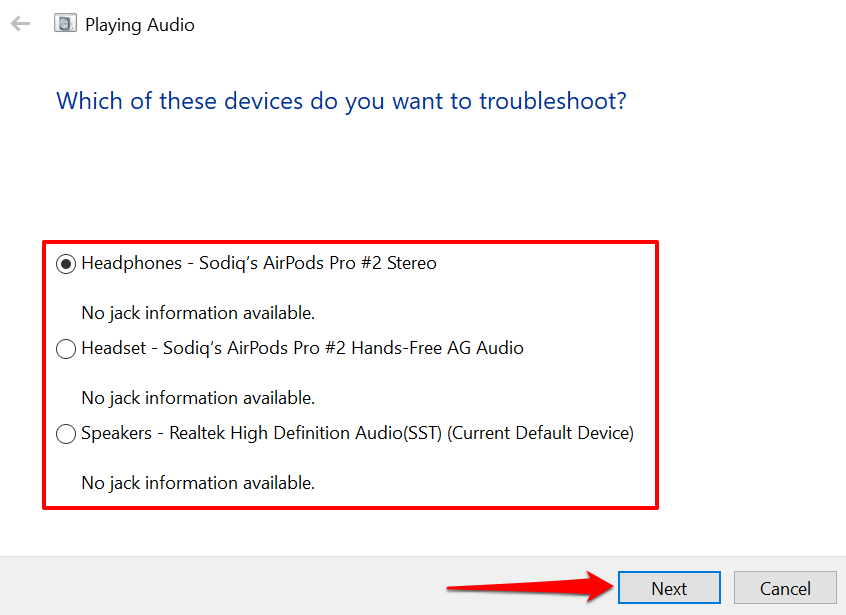846x615 pixels.
Task: Click the back arrow in the header
Action: pos(20,24)
